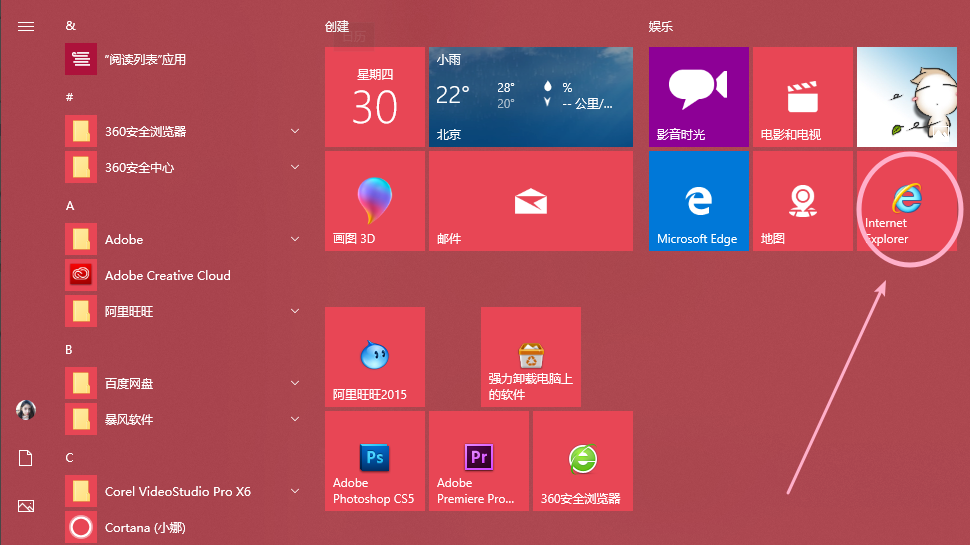Open the Pictures icon in left rail
The height and width of the screenshot is (545, 970).
pos(26,505)
